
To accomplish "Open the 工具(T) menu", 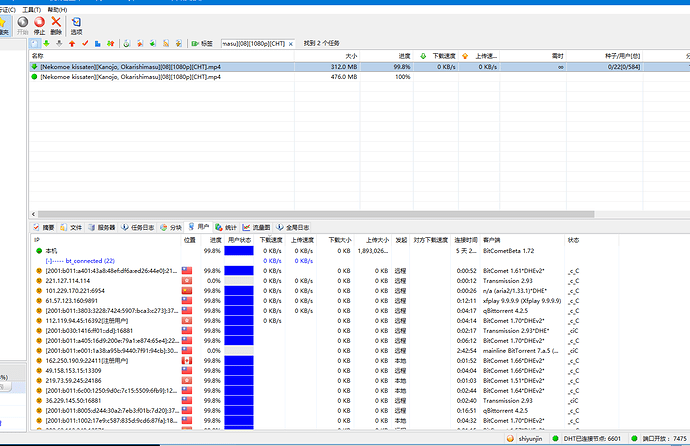I will click(x=32, y=10).
